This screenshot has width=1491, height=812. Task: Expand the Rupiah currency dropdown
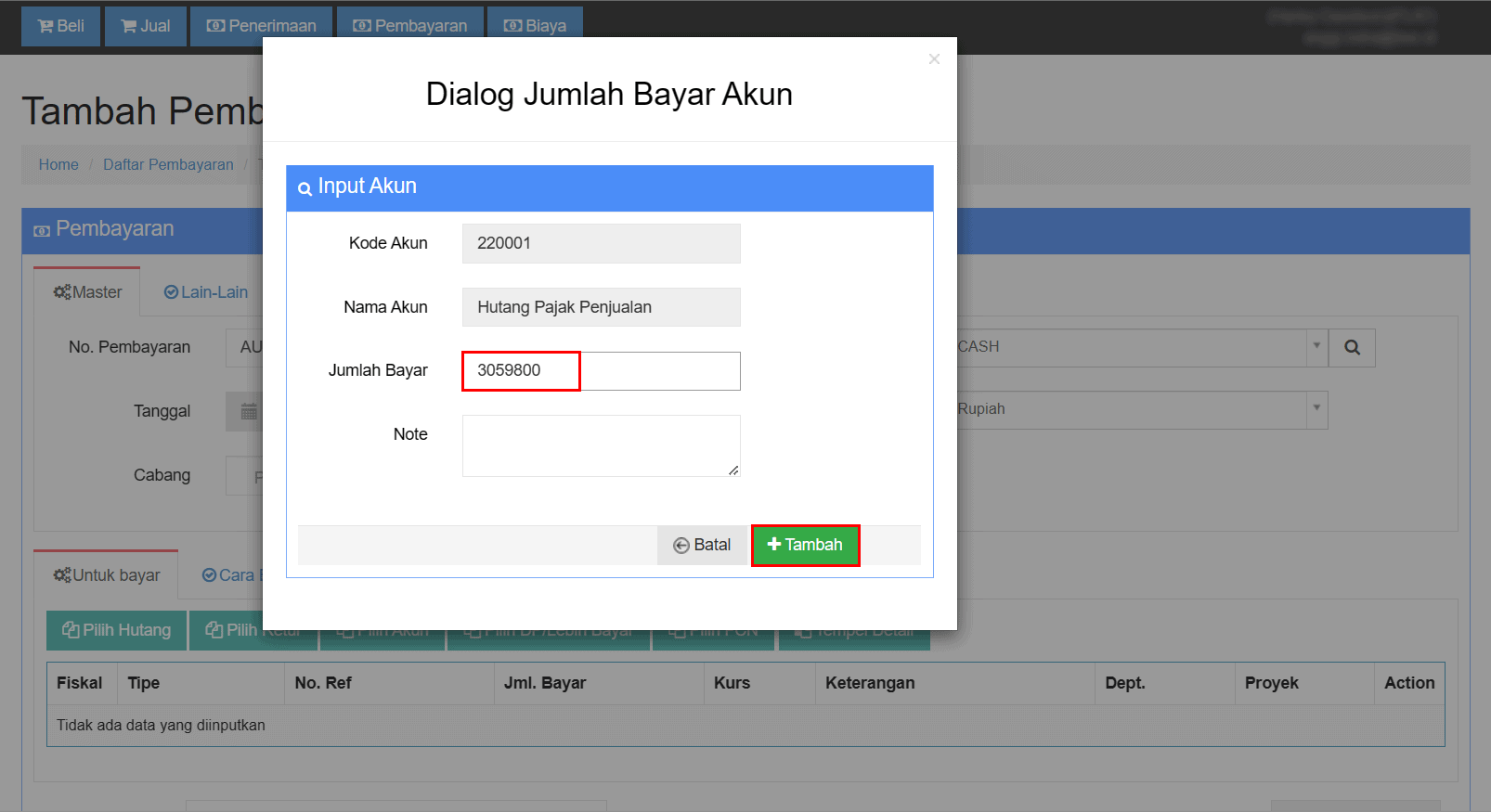(1316, 409)
